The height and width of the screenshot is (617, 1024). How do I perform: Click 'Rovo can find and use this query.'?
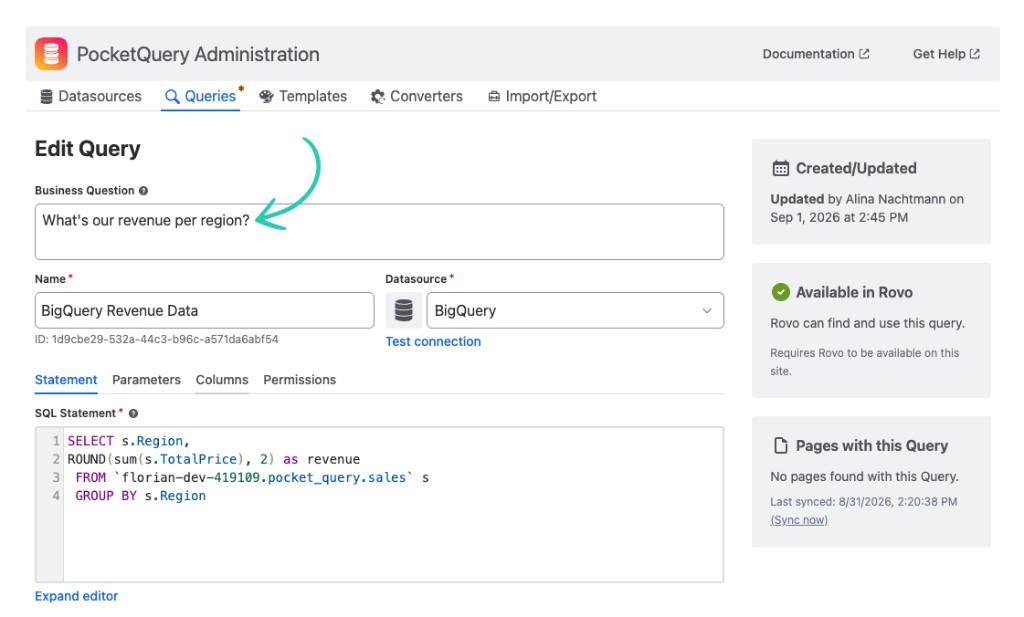pyautogui.click(x=867, y=323)
